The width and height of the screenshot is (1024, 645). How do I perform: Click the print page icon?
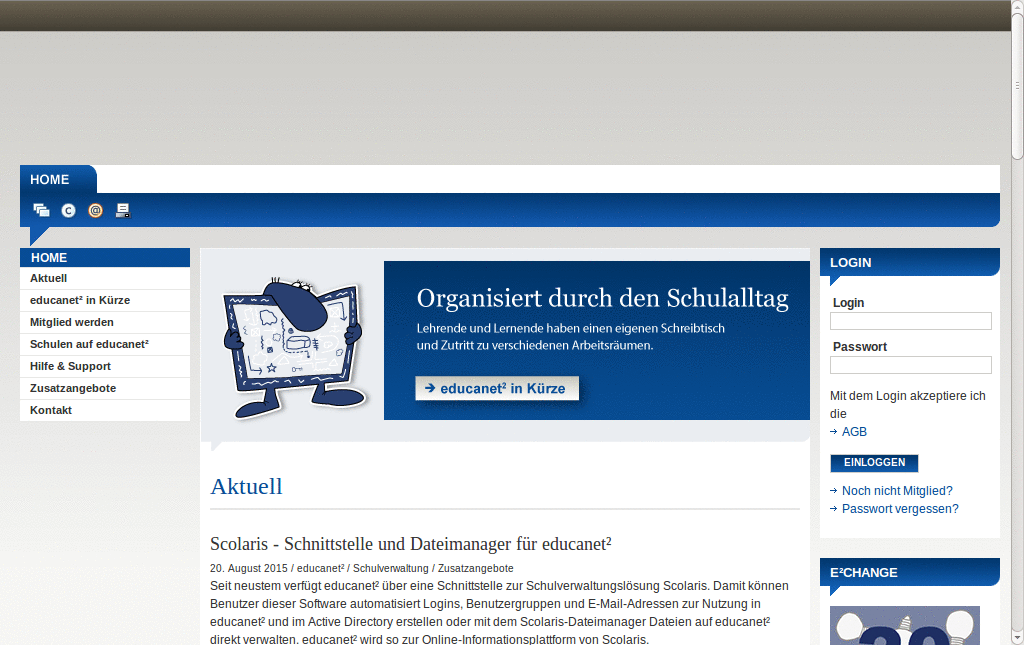pos(123,210)
